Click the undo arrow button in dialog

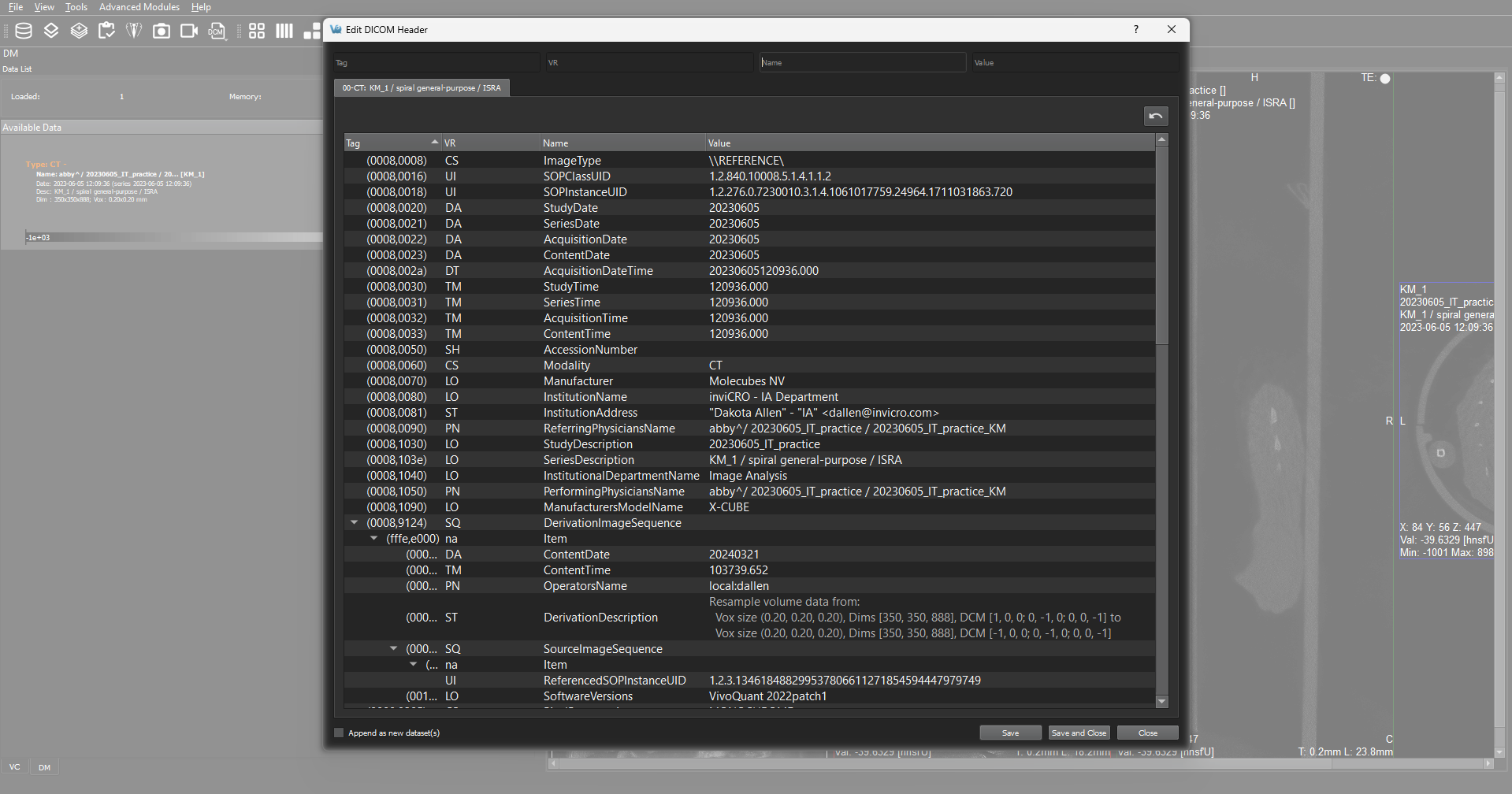[x=1156, y=116]
